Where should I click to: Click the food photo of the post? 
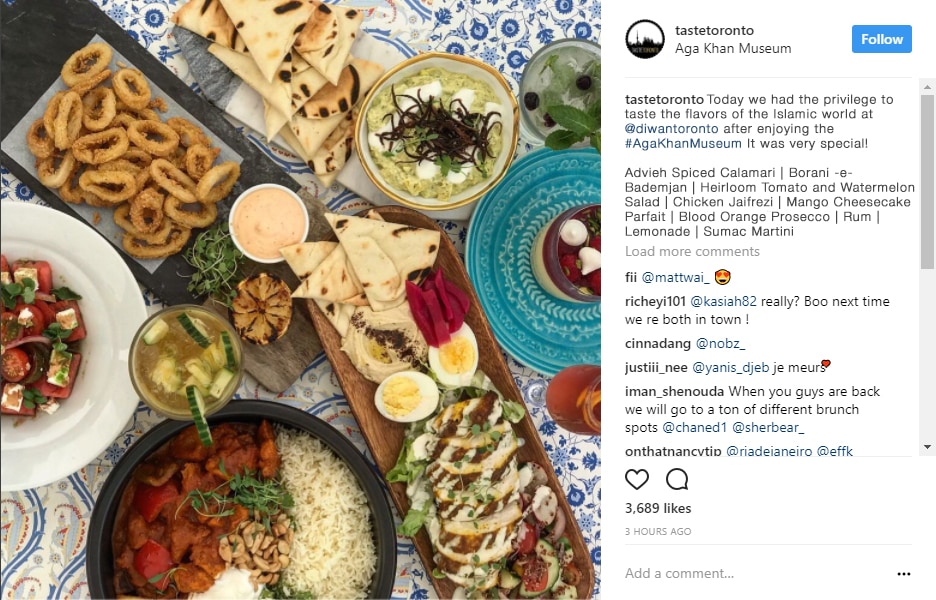coord(300,300)
